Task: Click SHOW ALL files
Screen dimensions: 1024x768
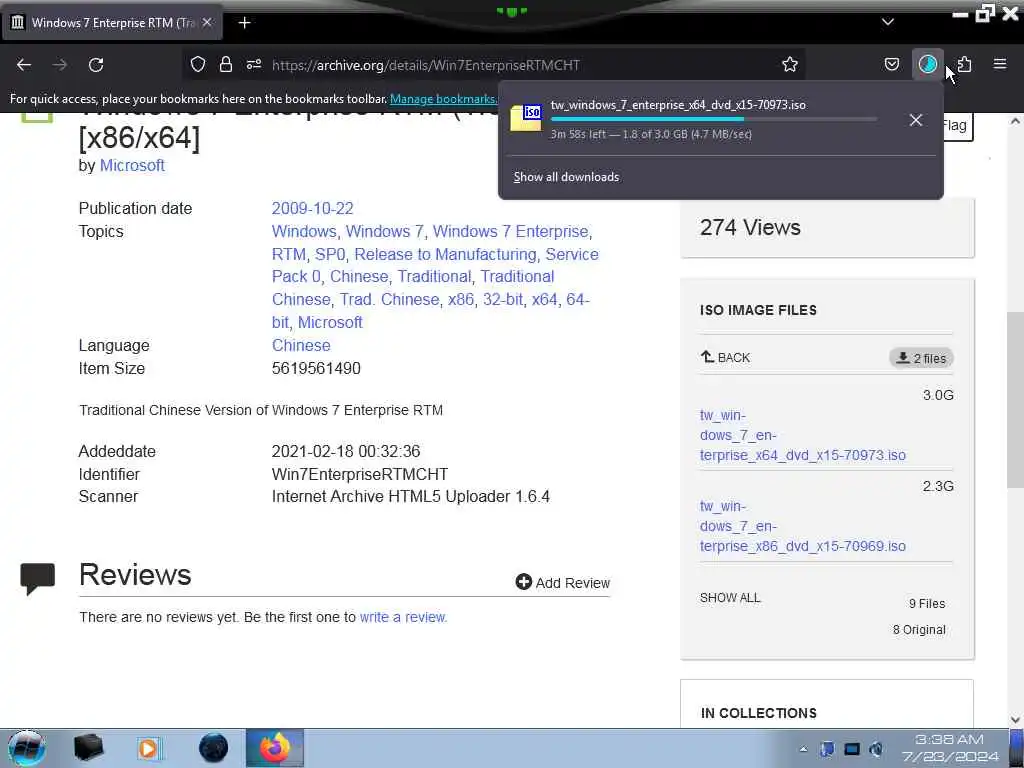Action: tap(730, 598)
